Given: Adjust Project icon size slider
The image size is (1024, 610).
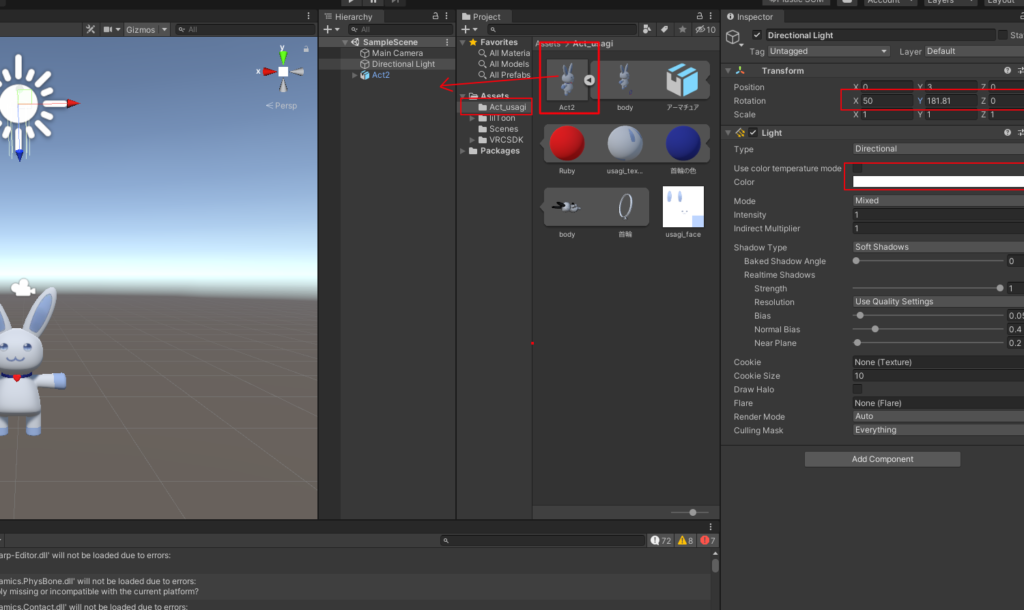Looking at the screenshot, I should point(692,513).
